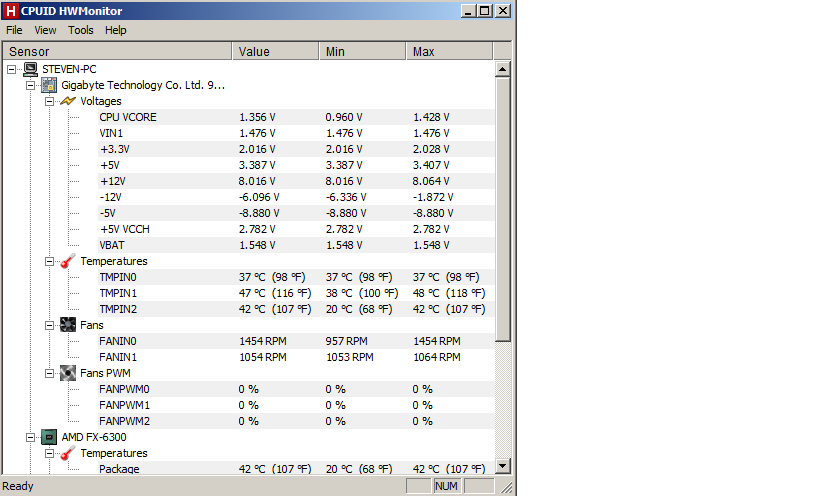Click the Max column header
The image size is (819, 496).
tap(449, 51)
